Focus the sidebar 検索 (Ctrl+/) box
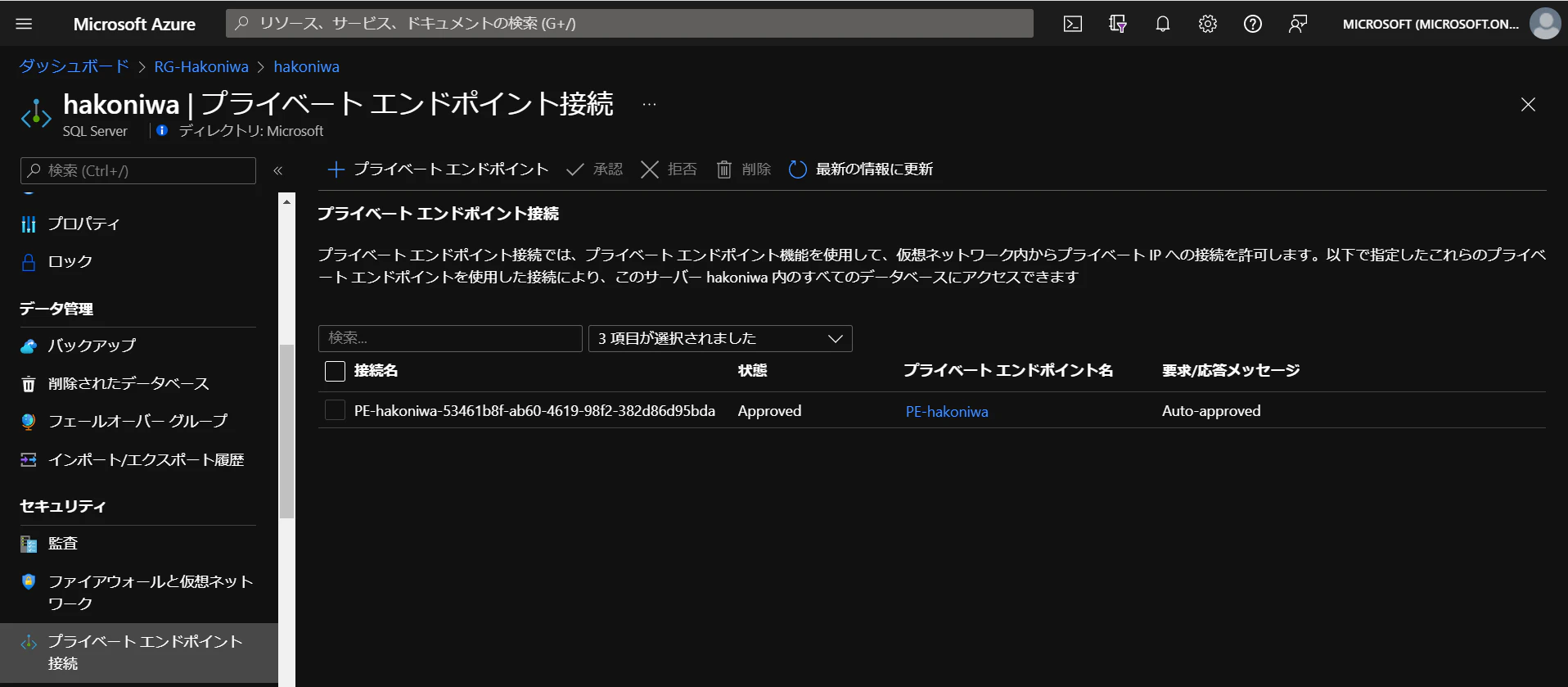This screenshot has width=1568, height=687. pyautogui.click(x=138, y=170)
